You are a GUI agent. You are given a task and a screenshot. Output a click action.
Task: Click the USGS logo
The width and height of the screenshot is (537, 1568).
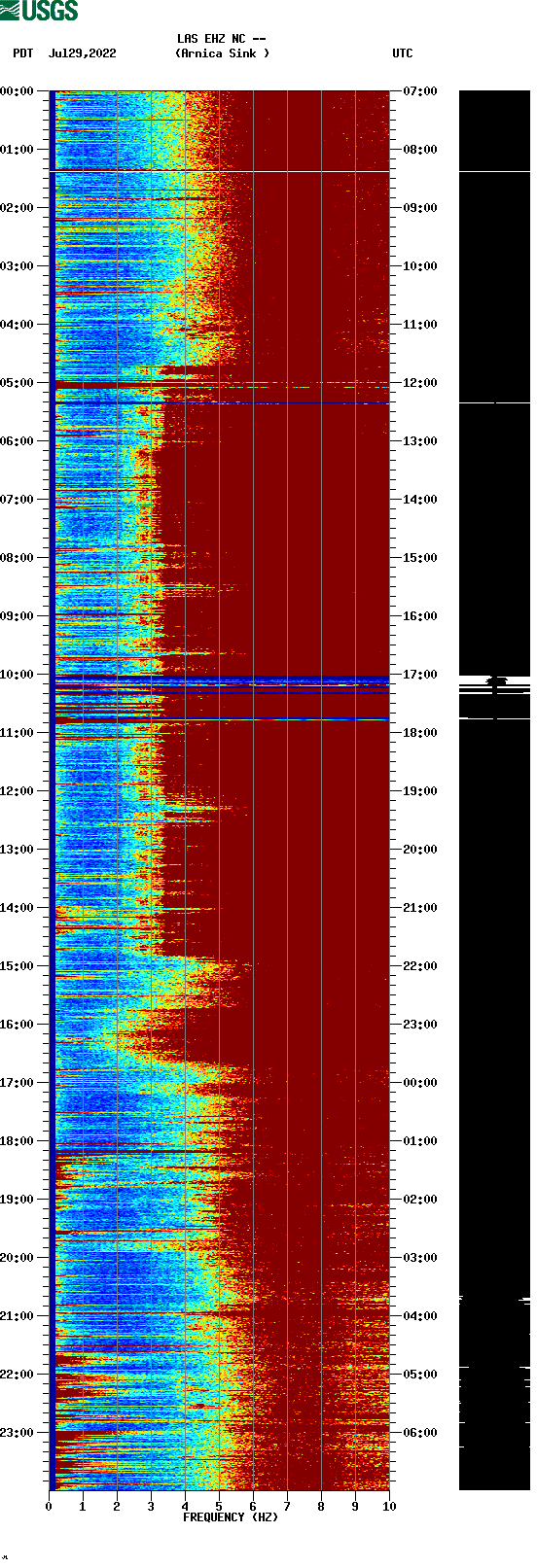pyautogui.click(x=39, y=11)
